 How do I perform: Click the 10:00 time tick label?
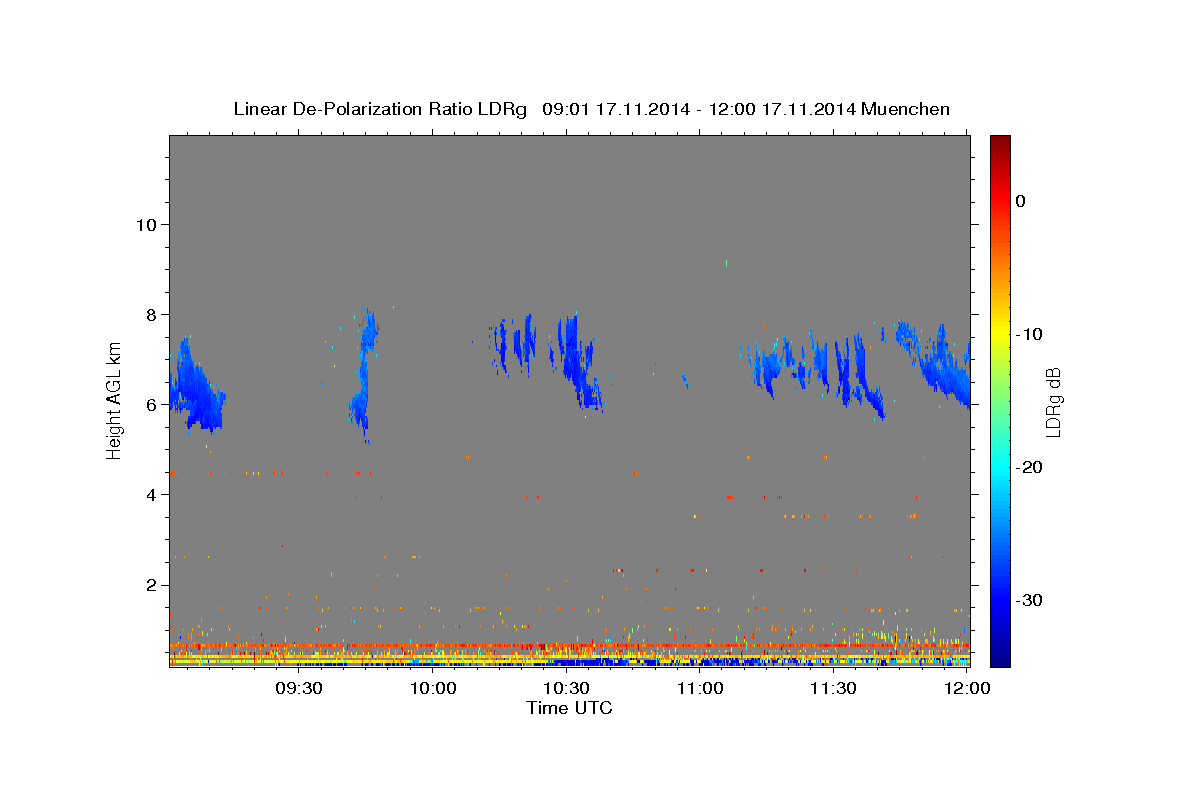coord(433,689)
